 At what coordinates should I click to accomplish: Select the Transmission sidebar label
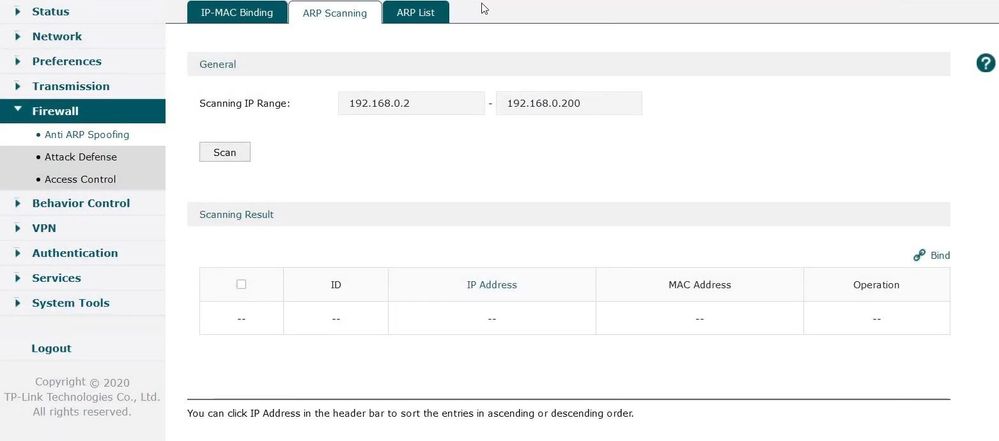(71, 86)
